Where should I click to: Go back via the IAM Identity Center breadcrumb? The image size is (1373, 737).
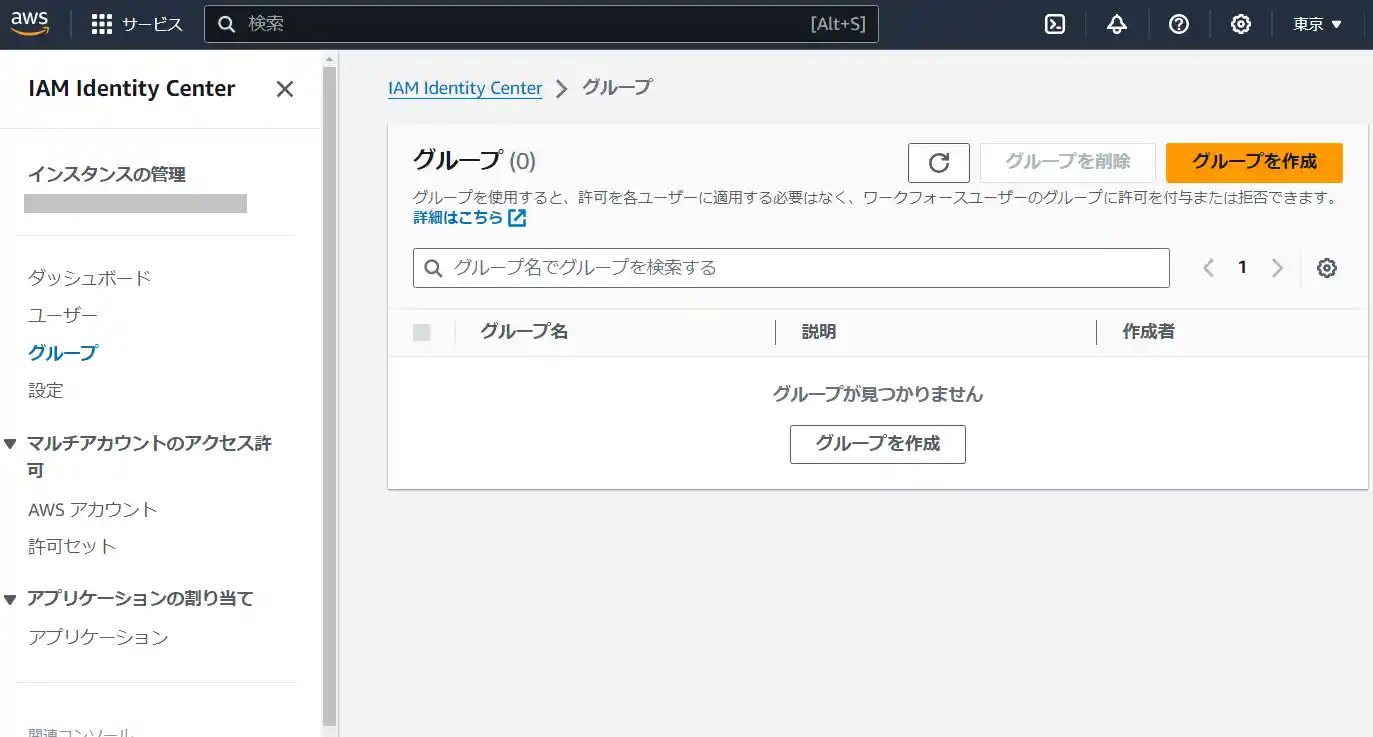(465, 88)
